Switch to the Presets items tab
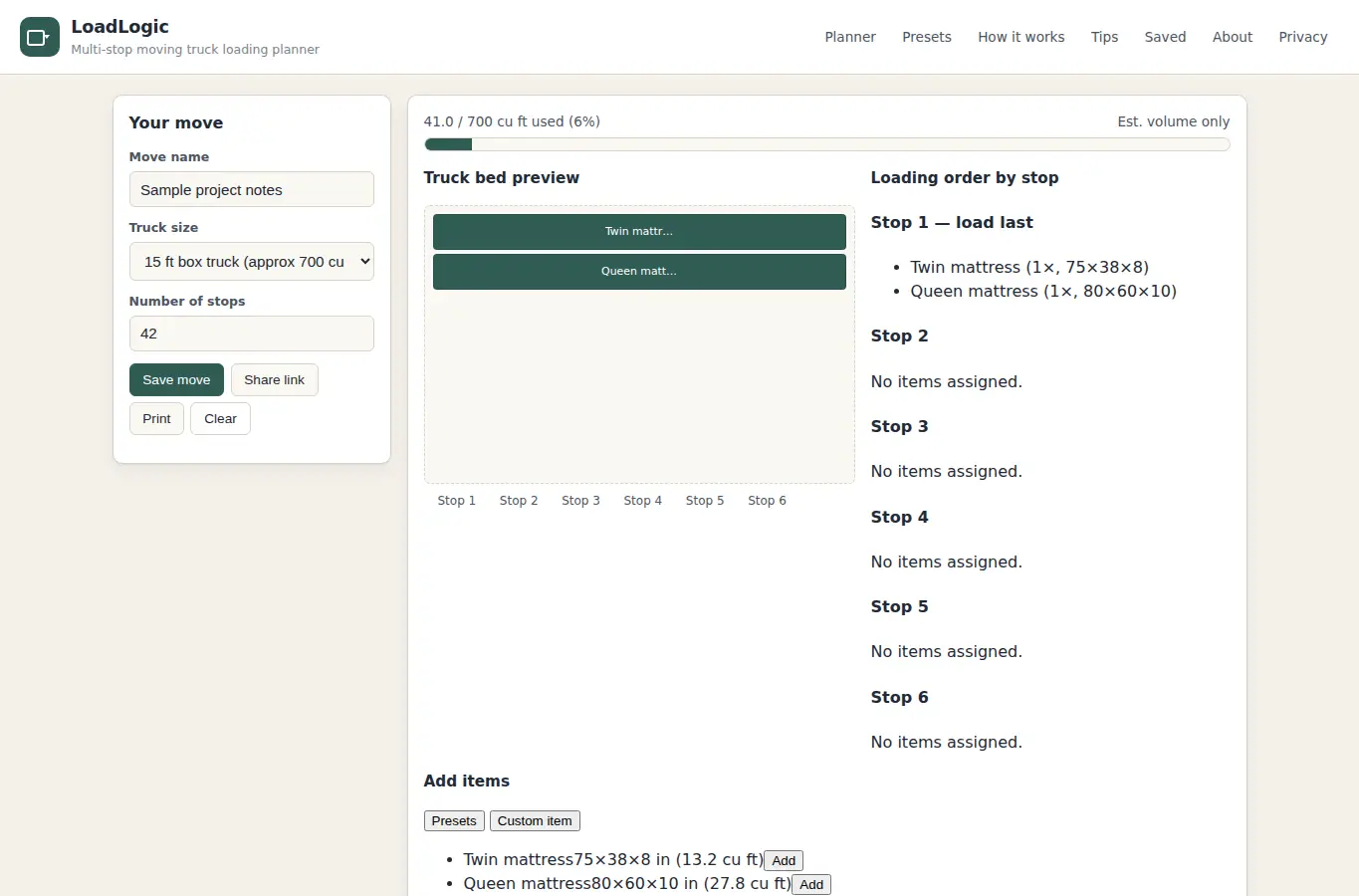Screen dimensions: 1359x896 click(454, 821)
